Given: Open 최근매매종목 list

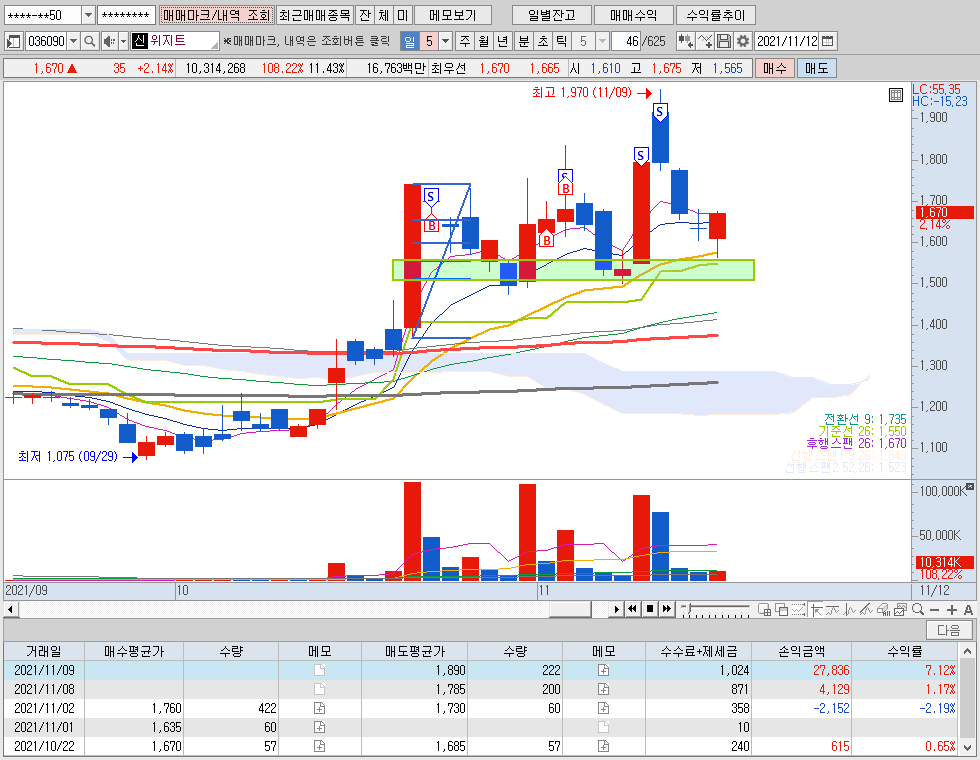Looking at the screenshot, I should (x=315, y=15).
